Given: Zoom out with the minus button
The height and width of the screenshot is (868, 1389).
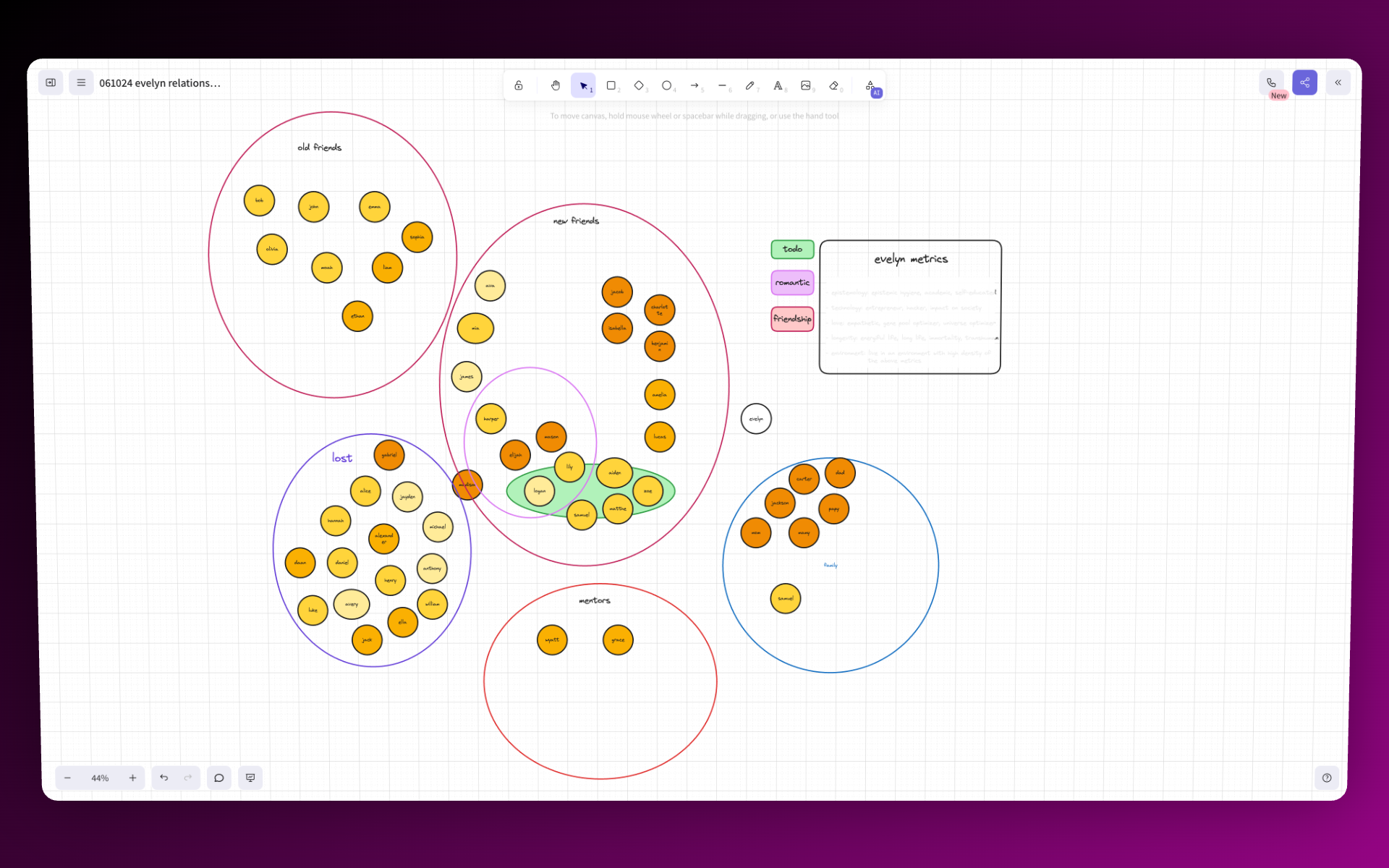Looking at the screenshot, I should tap(67, 778).
